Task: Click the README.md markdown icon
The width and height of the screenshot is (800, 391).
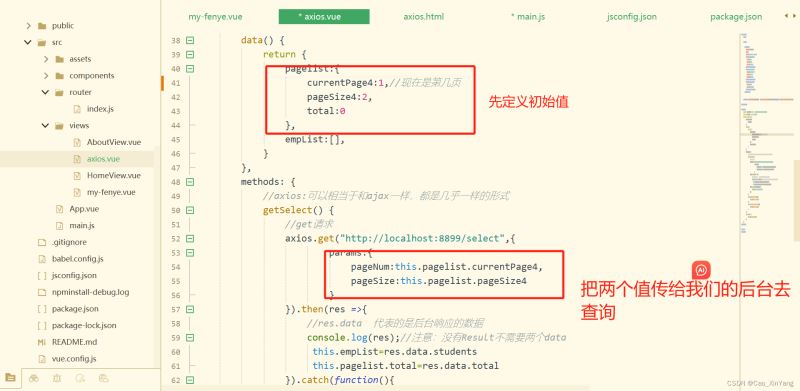Action: pos(42,342)
